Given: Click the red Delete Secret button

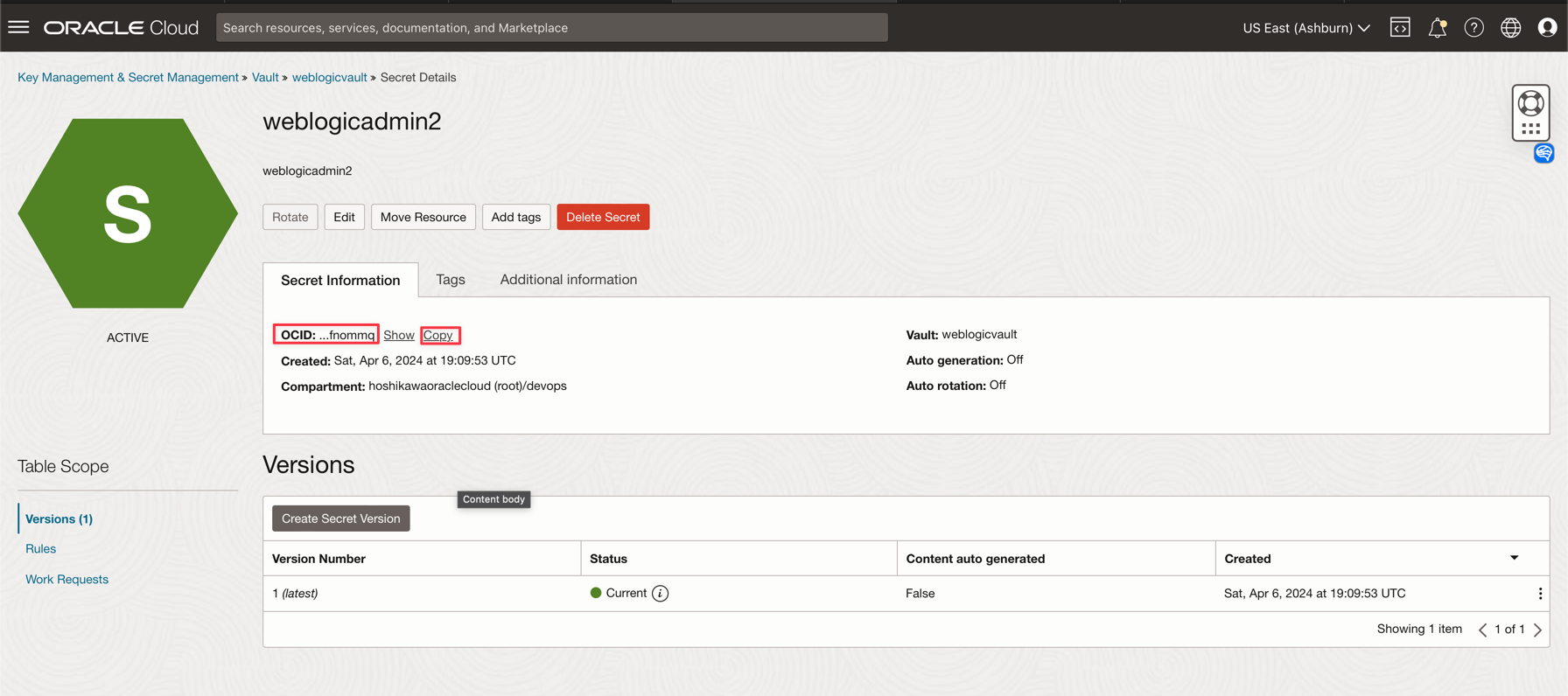Looking at the screenshot, I should point(603,217).
